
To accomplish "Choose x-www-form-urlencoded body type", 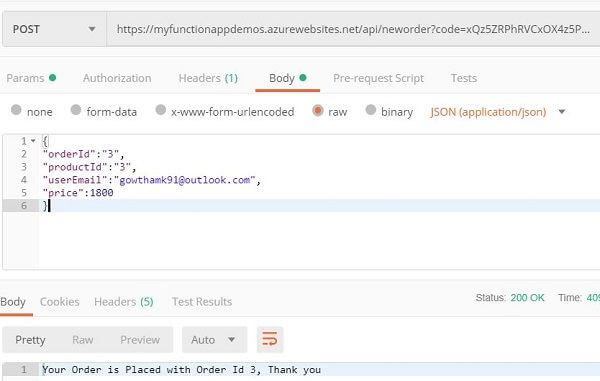I will (161, 110).
